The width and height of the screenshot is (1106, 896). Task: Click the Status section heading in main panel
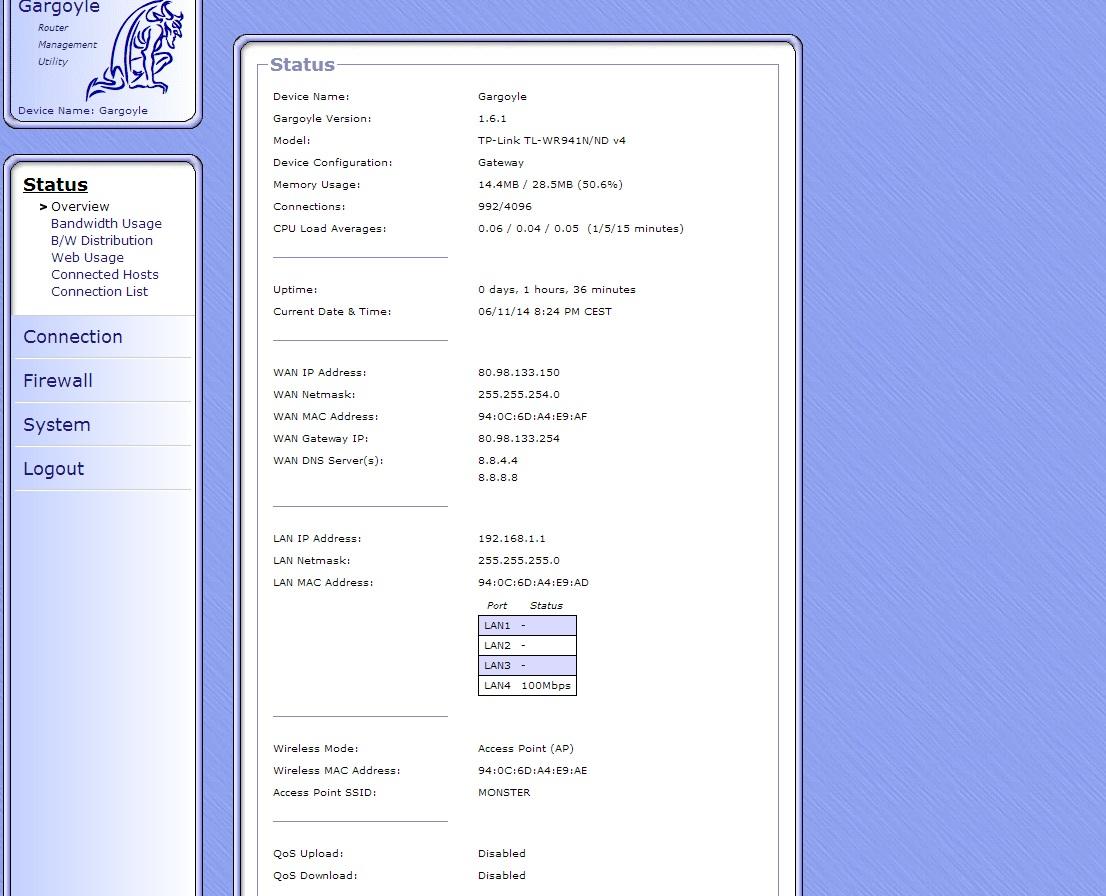302,65
